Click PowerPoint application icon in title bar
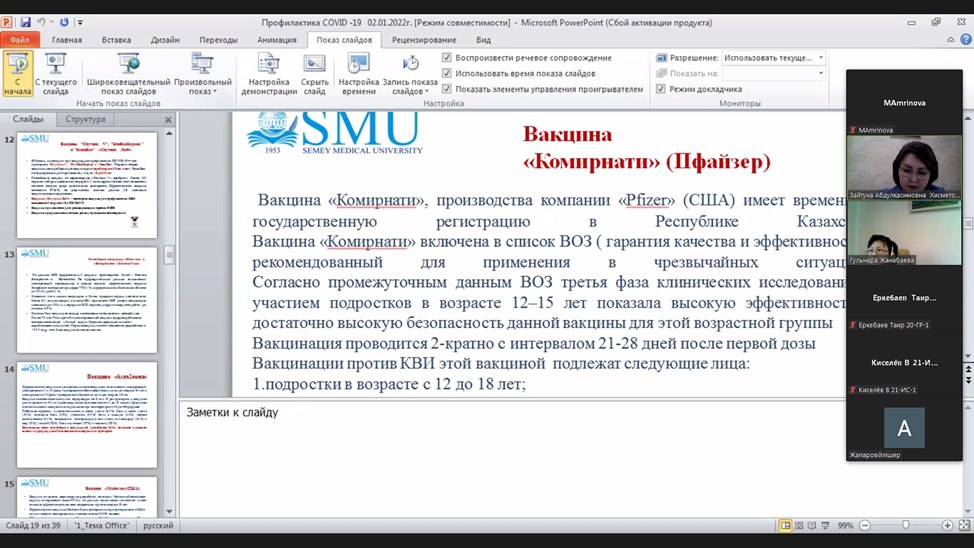The image size is (974, 548). (x=7, y=22)
